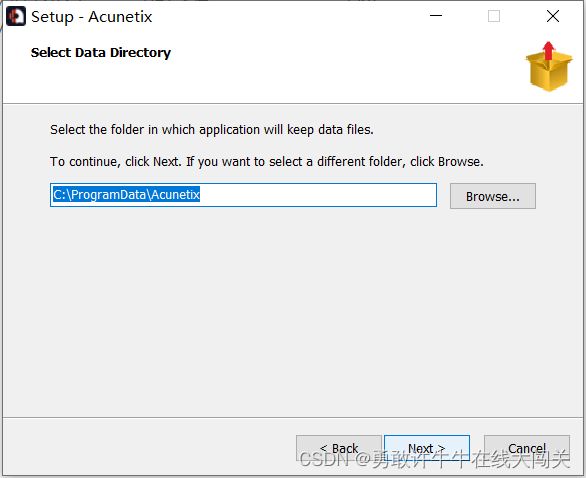
Task: Click highlighted C:\ProgramData\Acunetix path text
Action: coord(126,194)
